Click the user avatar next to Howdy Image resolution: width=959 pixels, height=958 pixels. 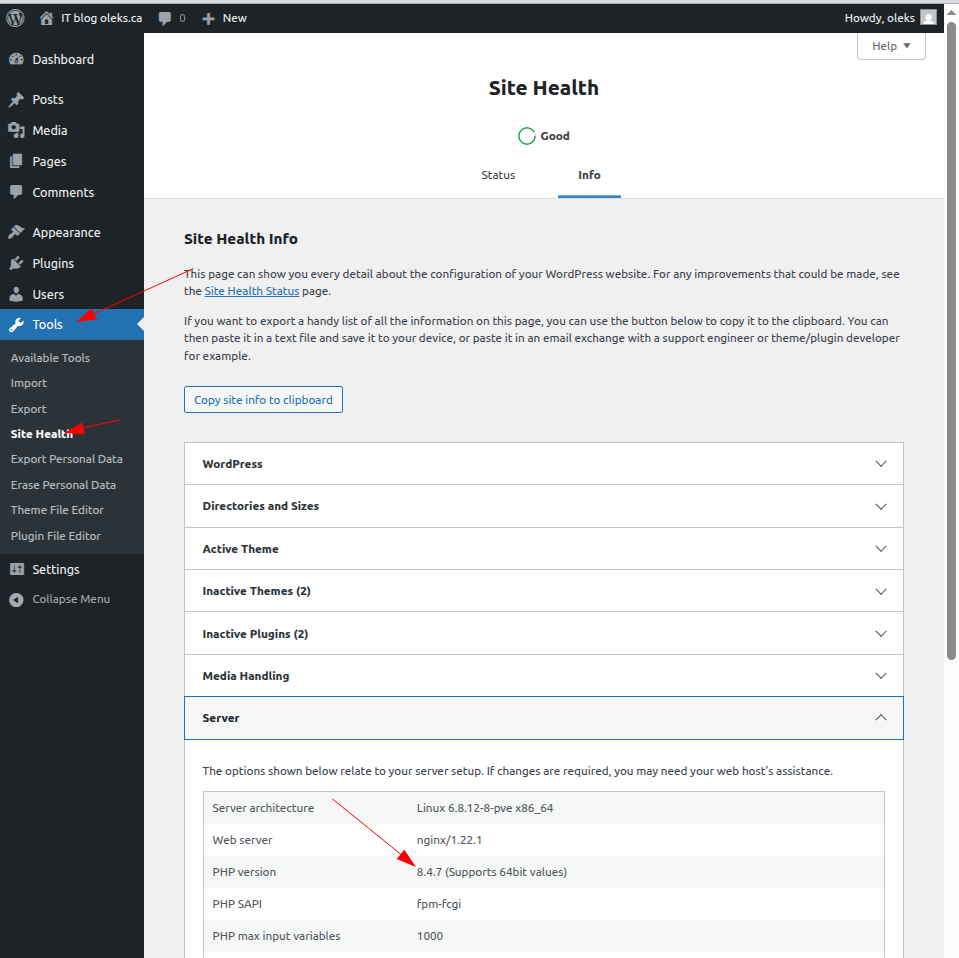point(928,18)
